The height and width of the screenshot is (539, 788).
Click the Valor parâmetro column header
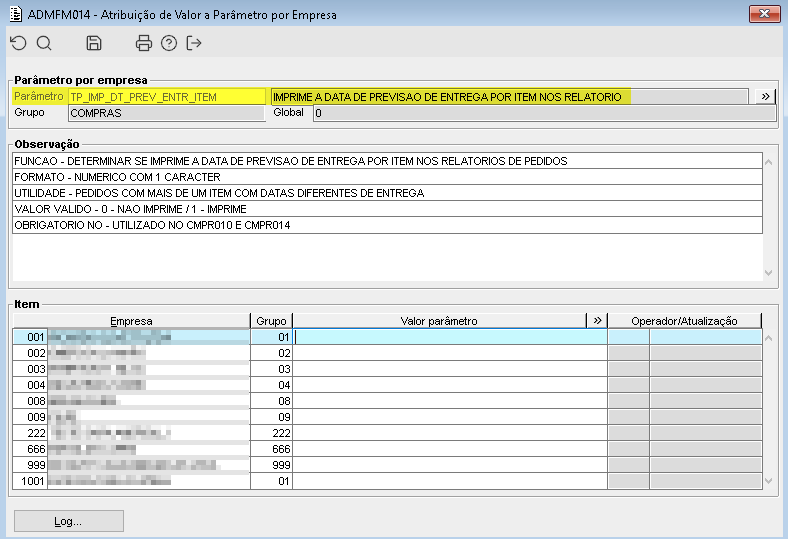439,321
